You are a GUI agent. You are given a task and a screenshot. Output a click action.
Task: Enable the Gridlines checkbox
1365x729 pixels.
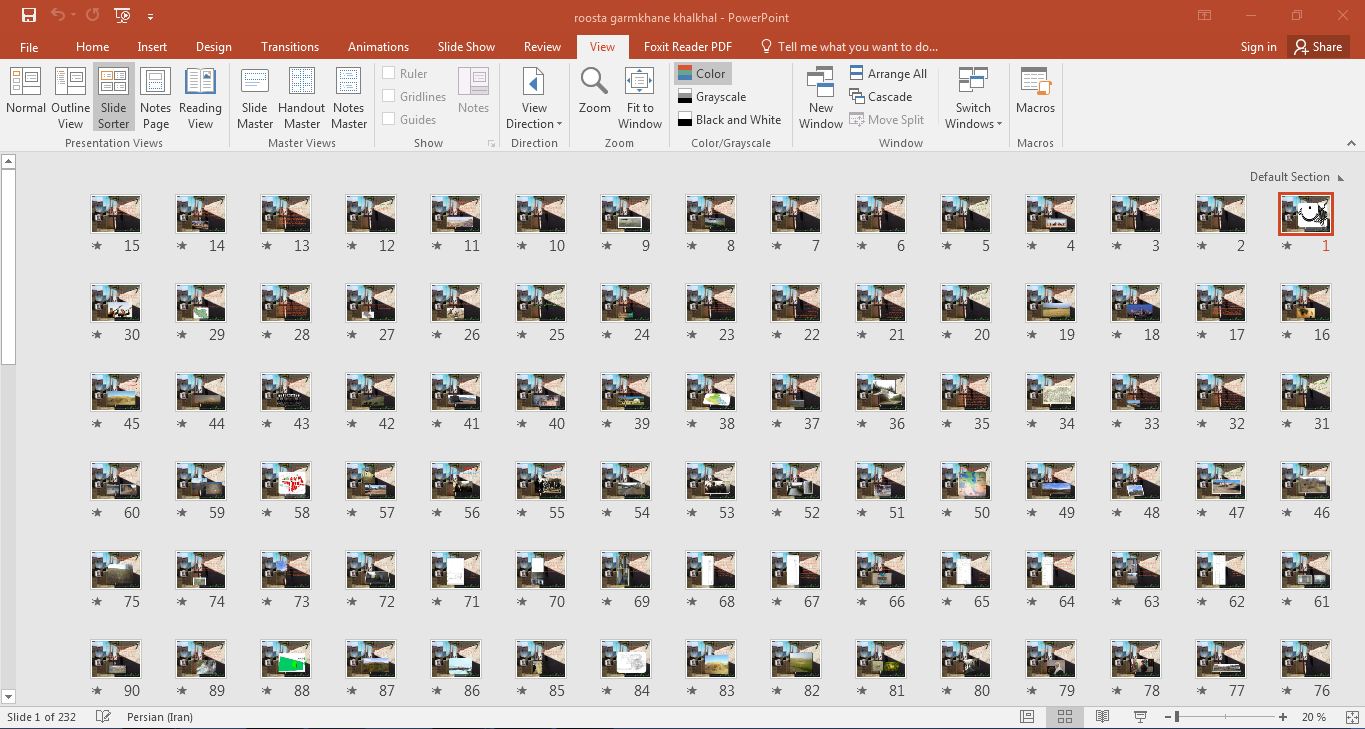click(x=389, y=96)
